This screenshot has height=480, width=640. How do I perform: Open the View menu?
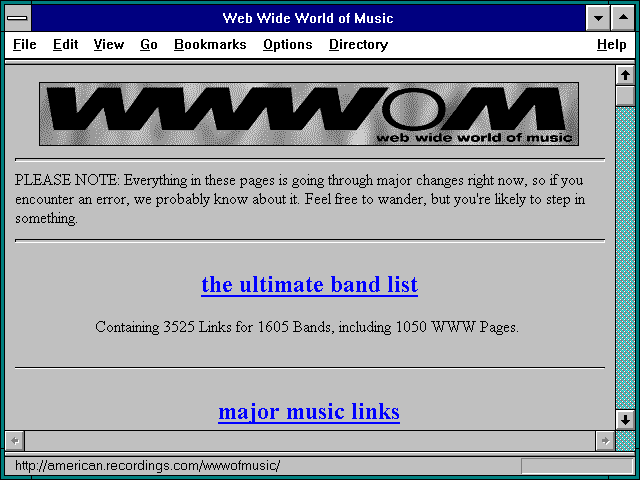[109, 44]
